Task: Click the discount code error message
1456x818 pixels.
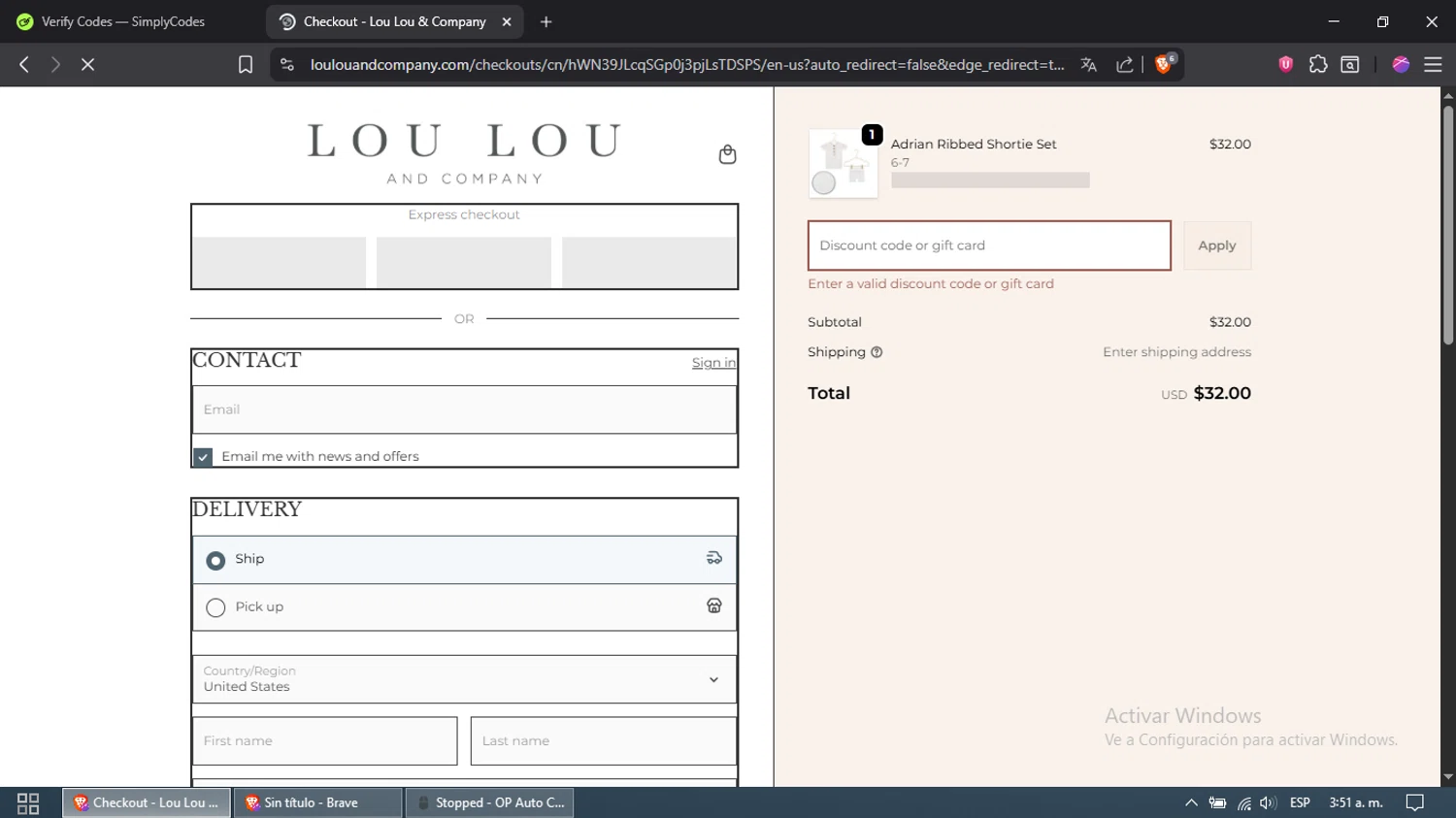Action: tap(931, 283)
